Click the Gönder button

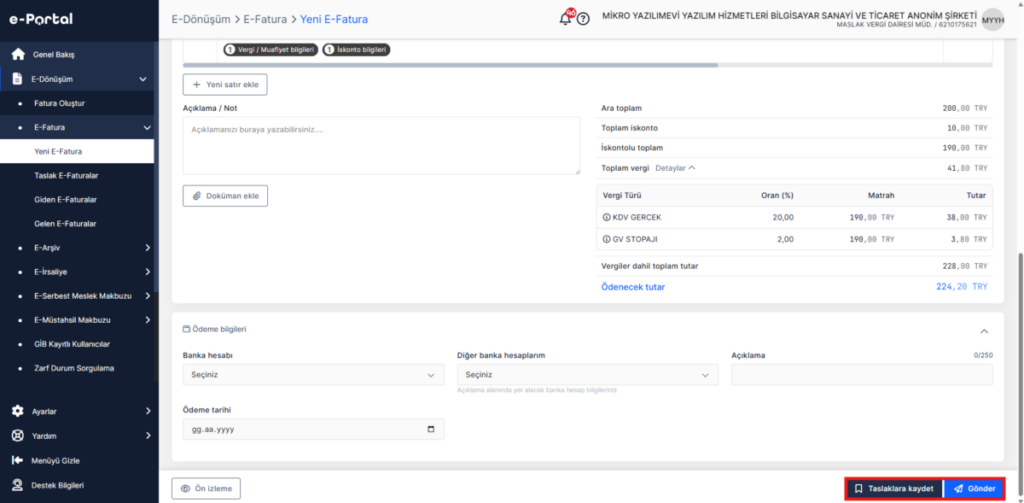tap(974, 489)
